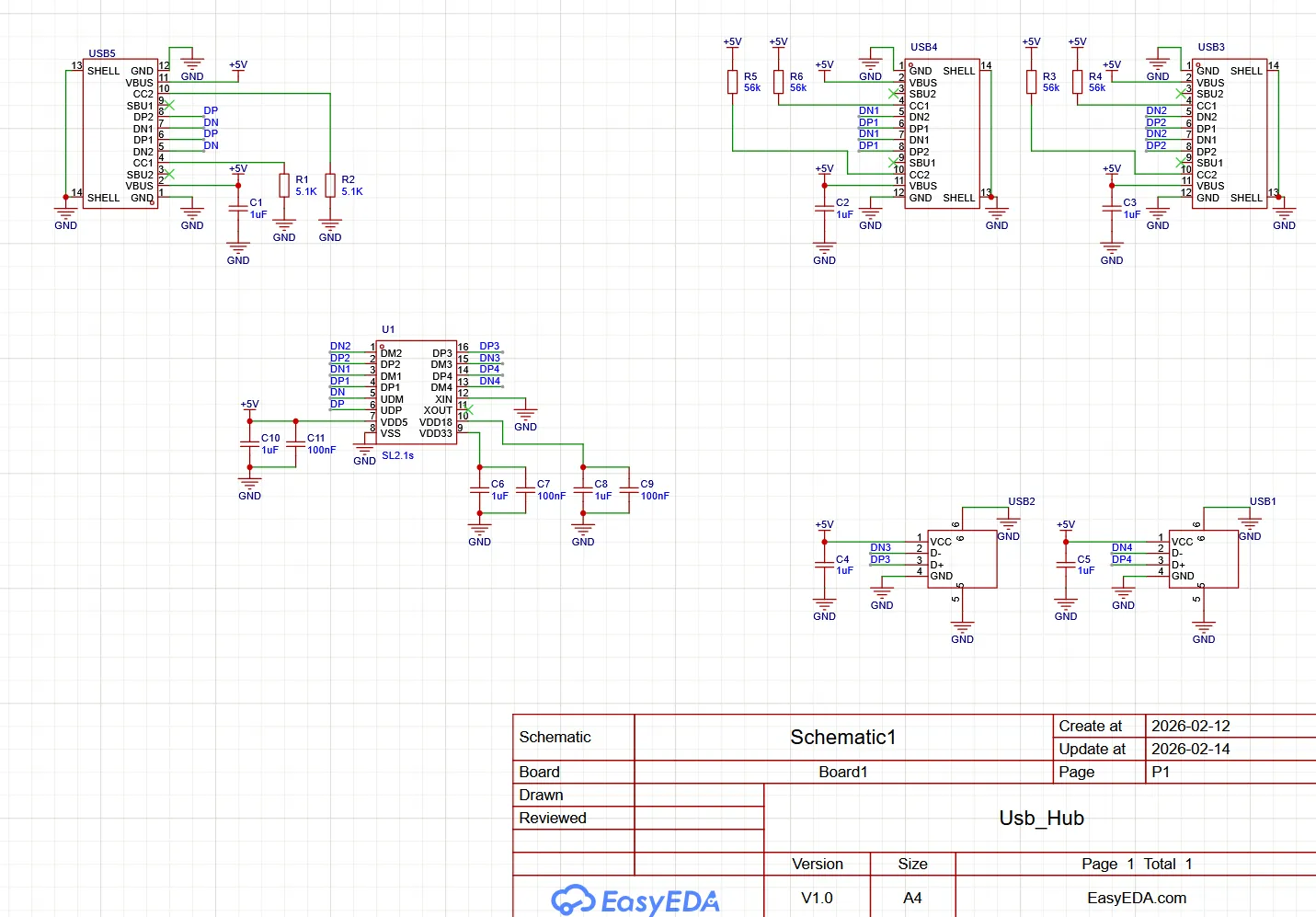Viewport: 1316px width, 917px height.
Task: Click the Schematic1 title block name
Action: pyautogui.click(x=843, y=738)
